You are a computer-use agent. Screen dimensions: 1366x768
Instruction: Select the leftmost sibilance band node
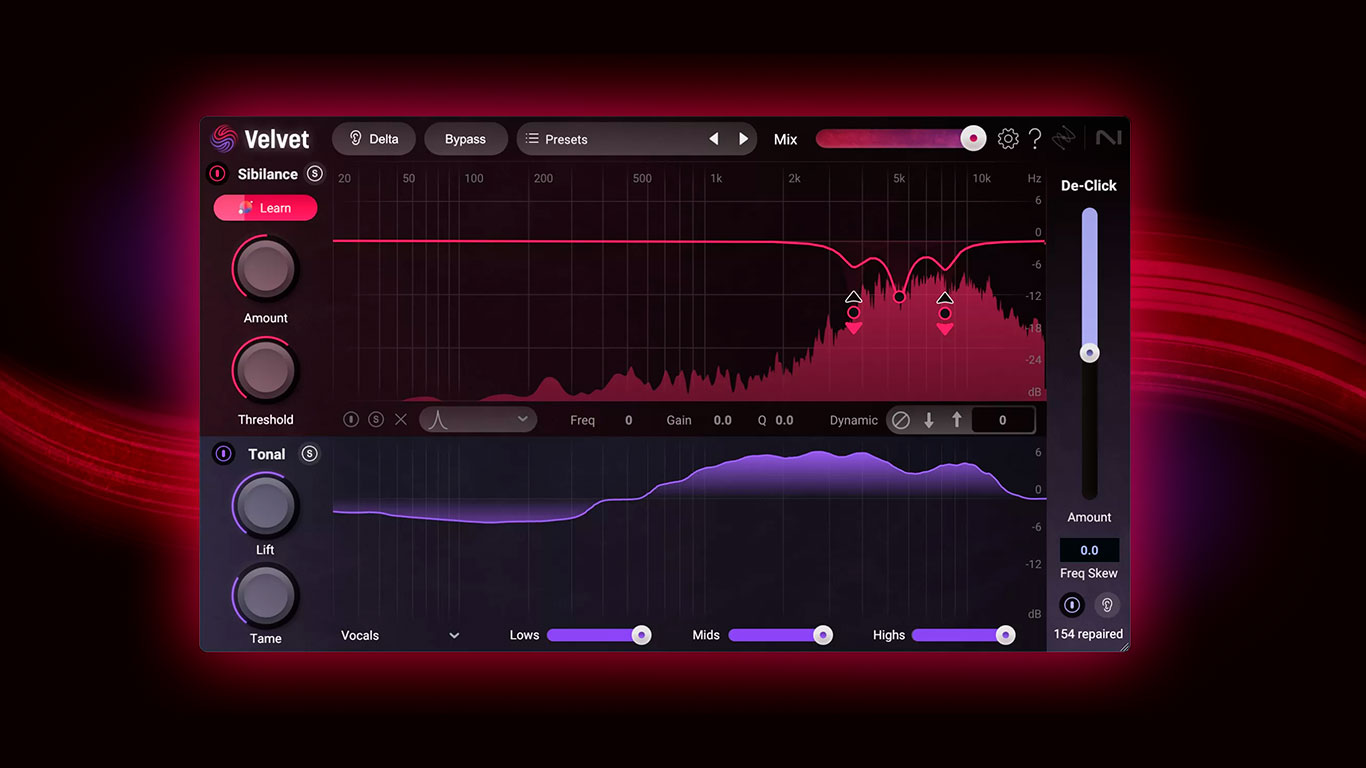click(x=853, y=313)
